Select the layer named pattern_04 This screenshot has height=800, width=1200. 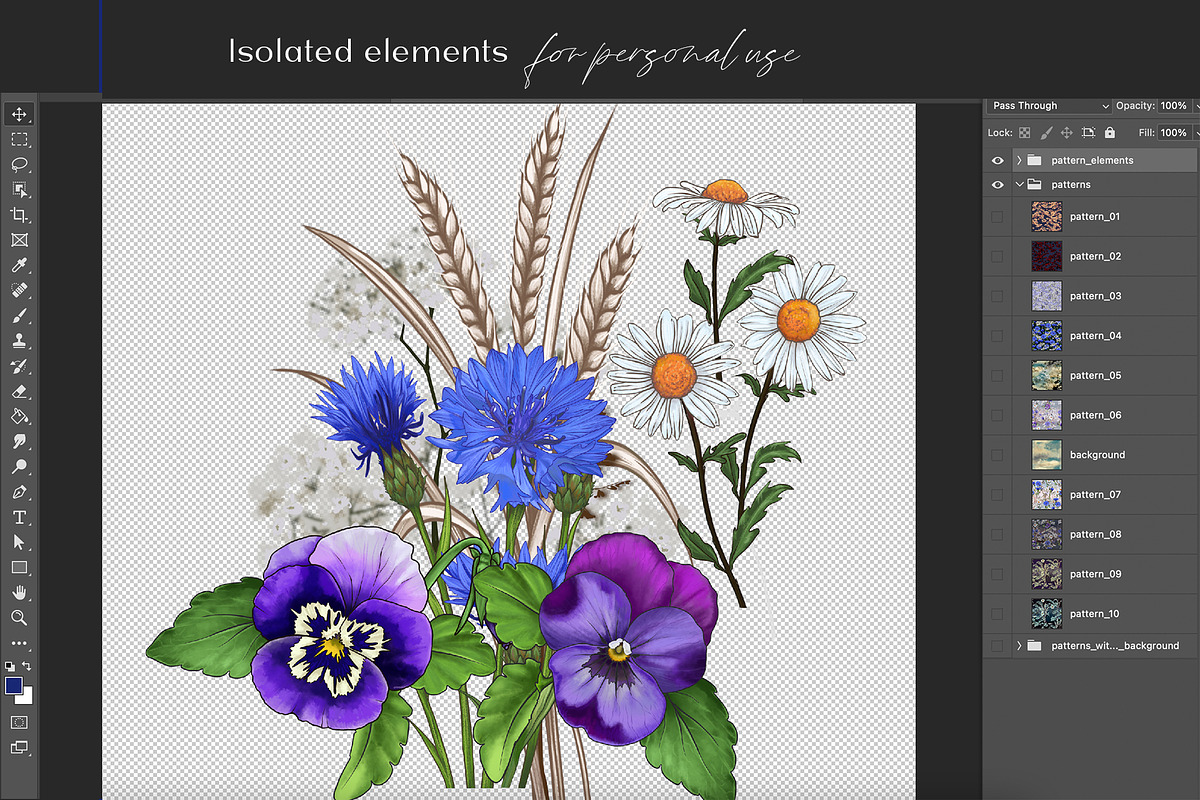click(1095, 336)
